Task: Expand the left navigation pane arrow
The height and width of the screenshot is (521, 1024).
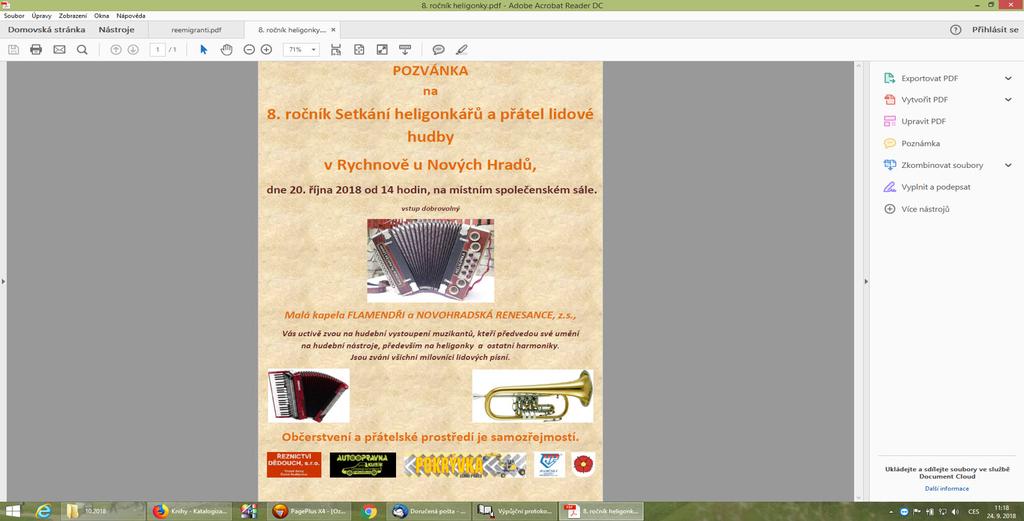Action: [3, 281]
